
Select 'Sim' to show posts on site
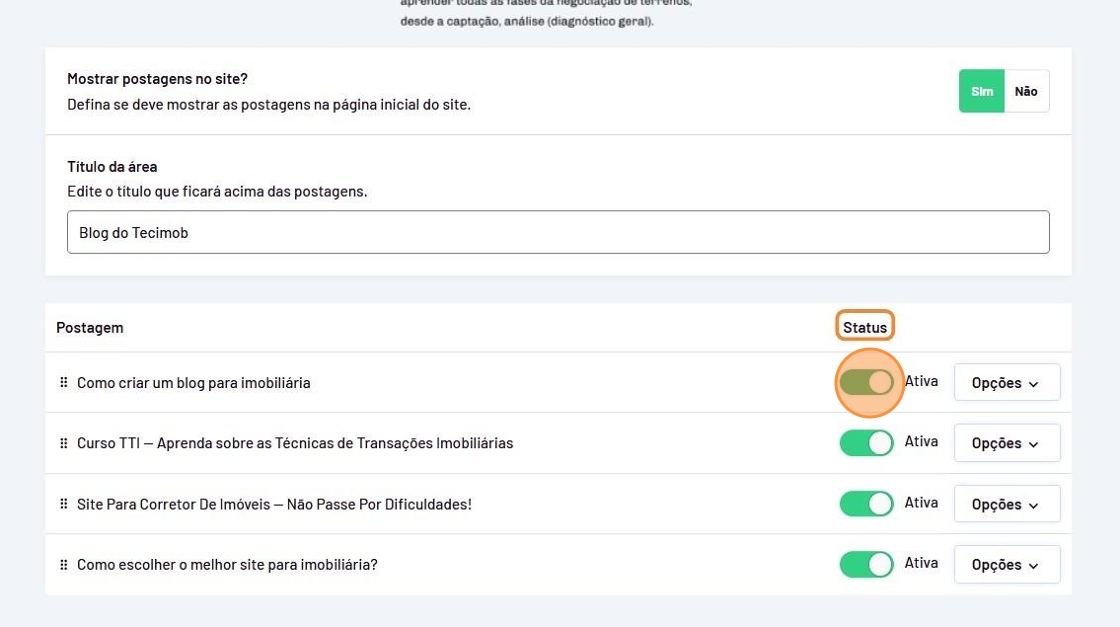click(982, 91)
